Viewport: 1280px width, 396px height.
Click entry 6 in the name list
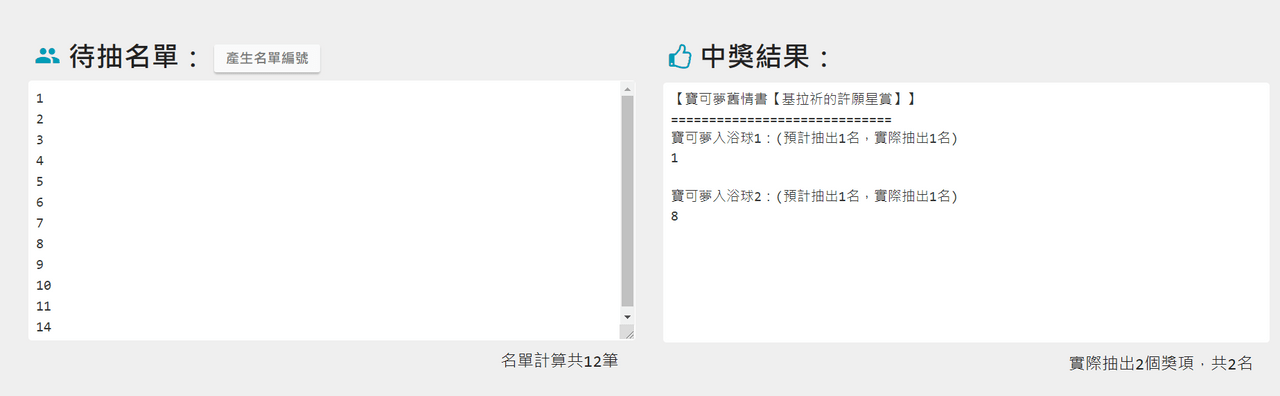click(39, 202)
